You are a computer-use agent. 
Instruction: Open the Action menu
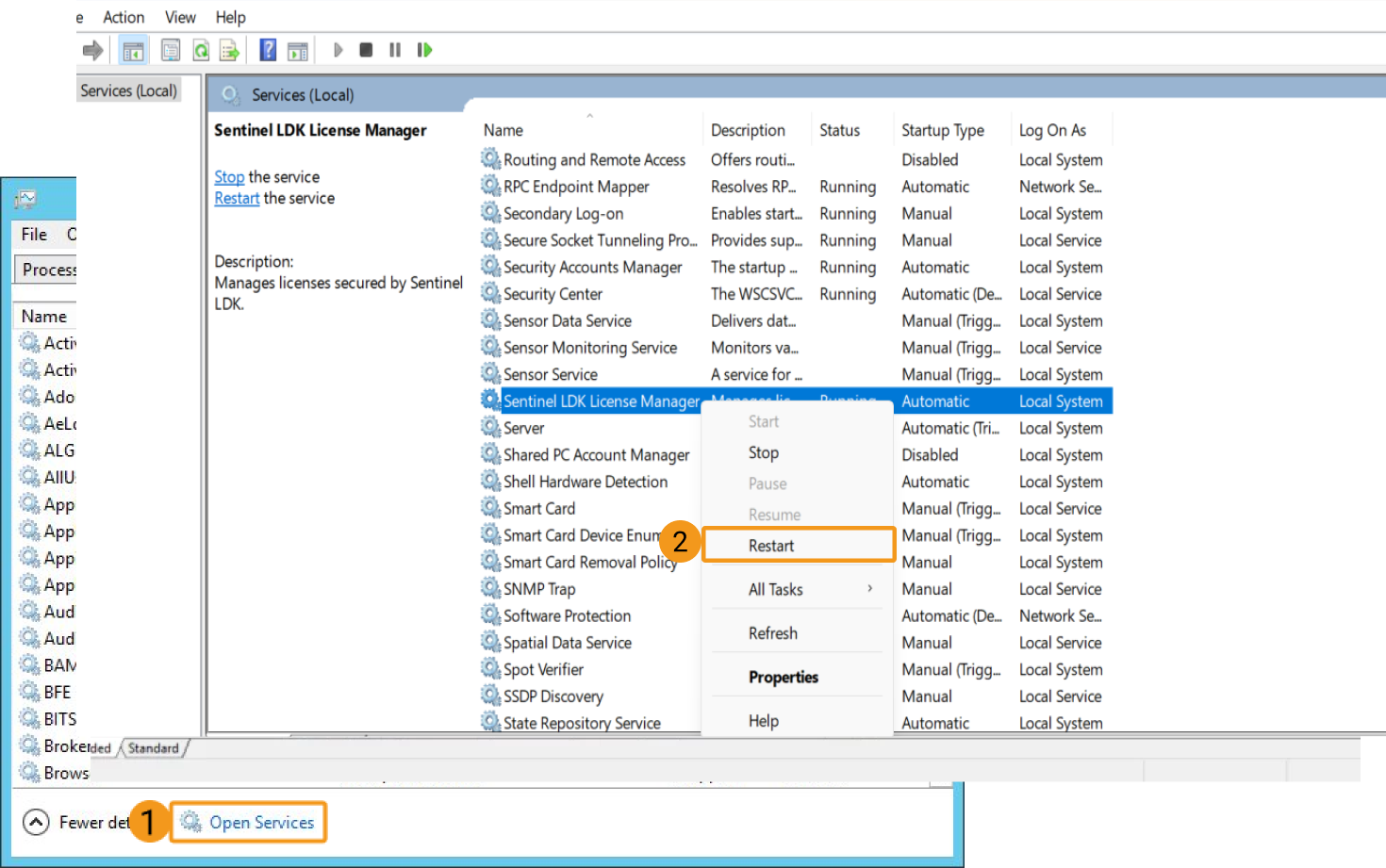(124, 17)
